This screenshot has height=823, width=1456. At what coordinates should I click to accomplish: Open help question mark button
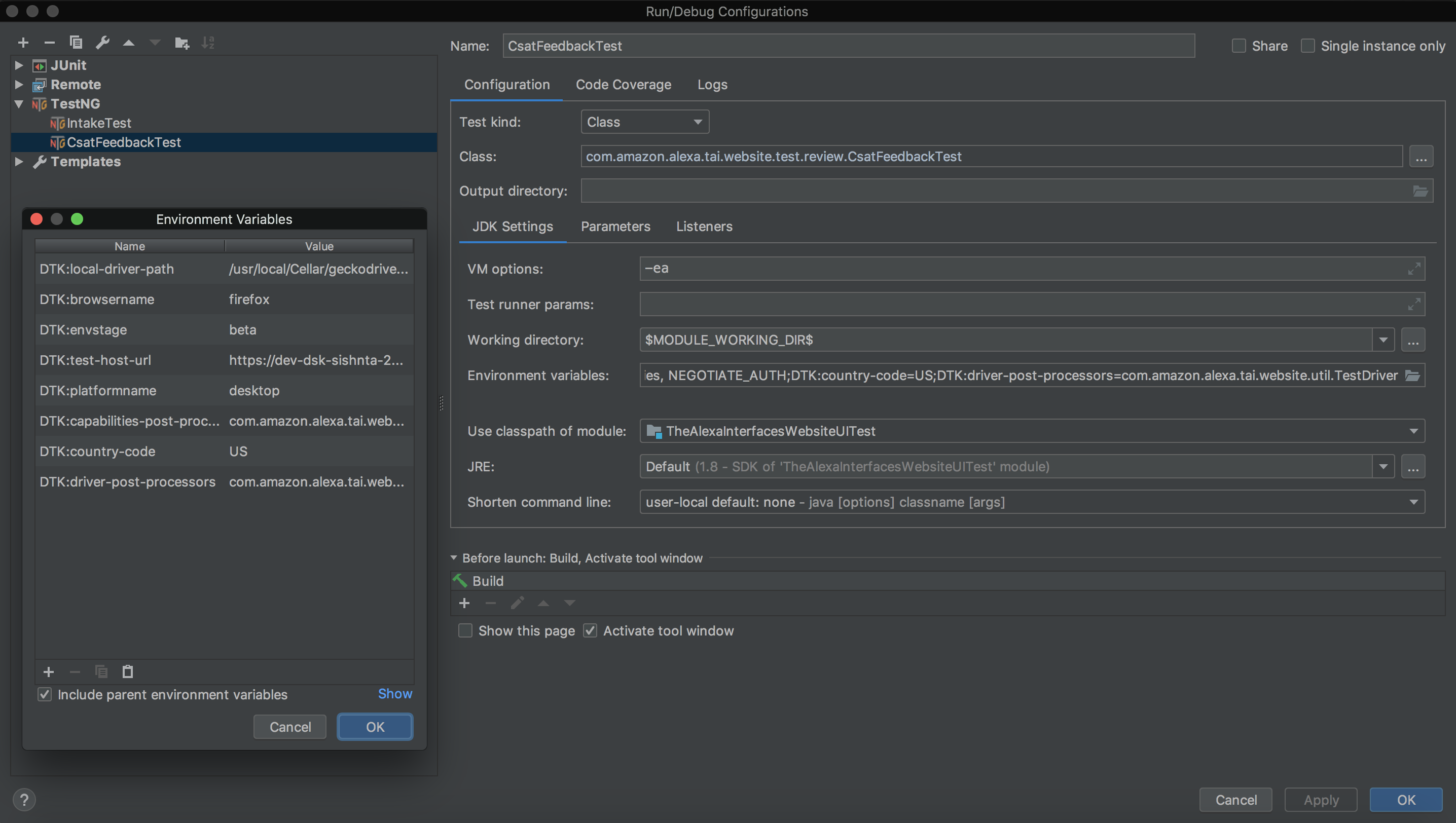(x=24, y=800)
